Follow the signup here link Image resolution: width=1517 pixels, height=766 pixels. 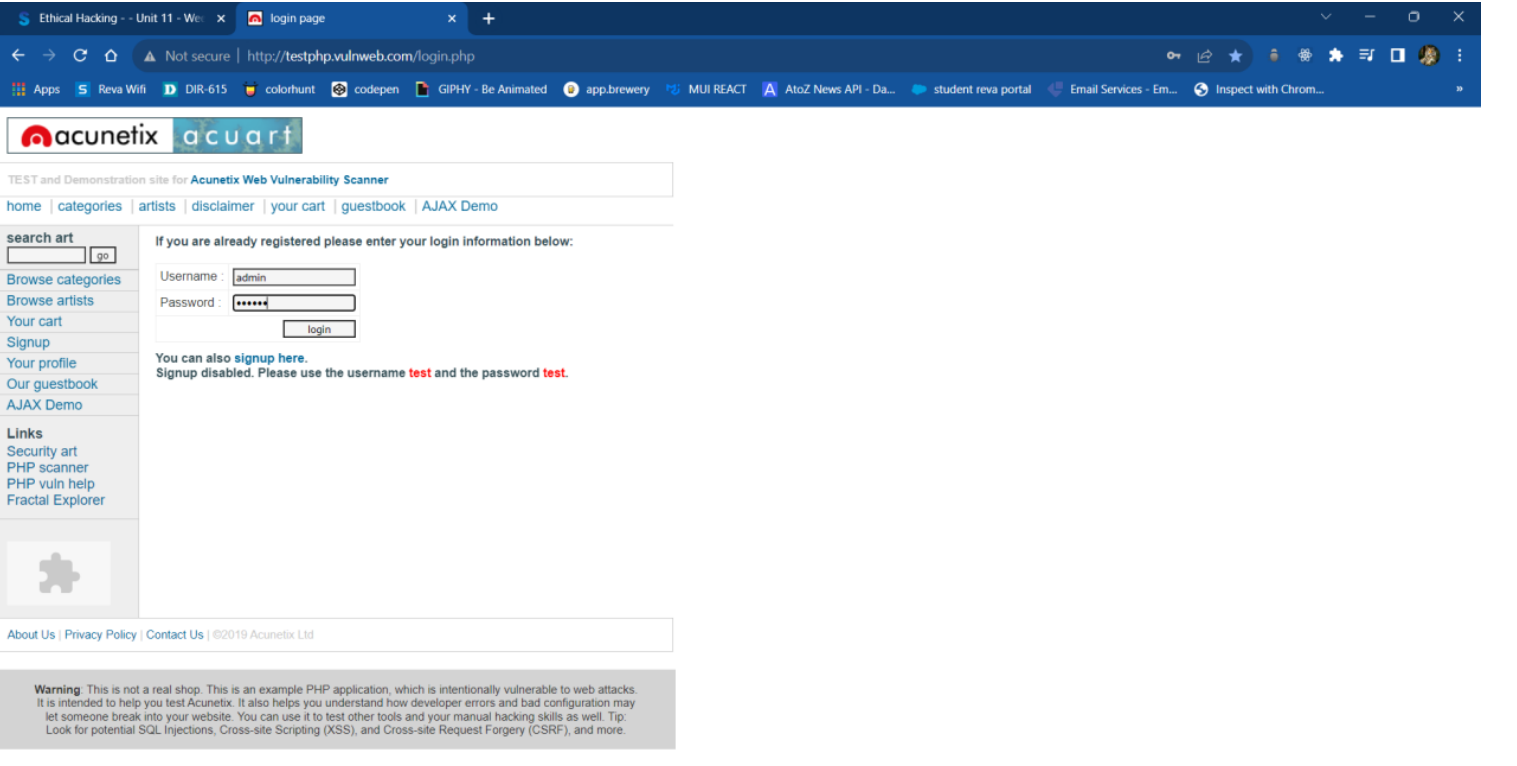point(269,358)
